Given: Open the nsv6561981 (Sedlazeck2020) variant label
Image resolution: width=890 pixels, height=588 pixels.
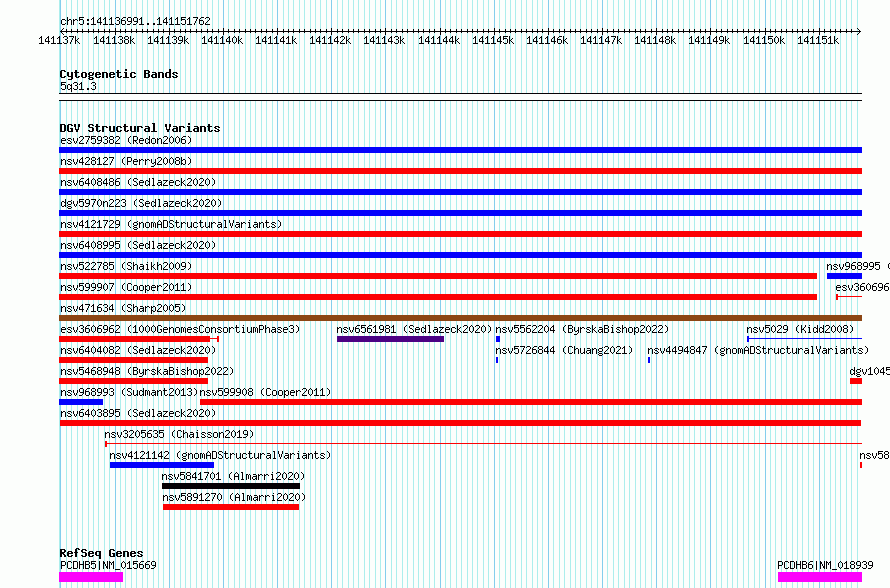Looking at the screenshot, I should coord(414,329).
